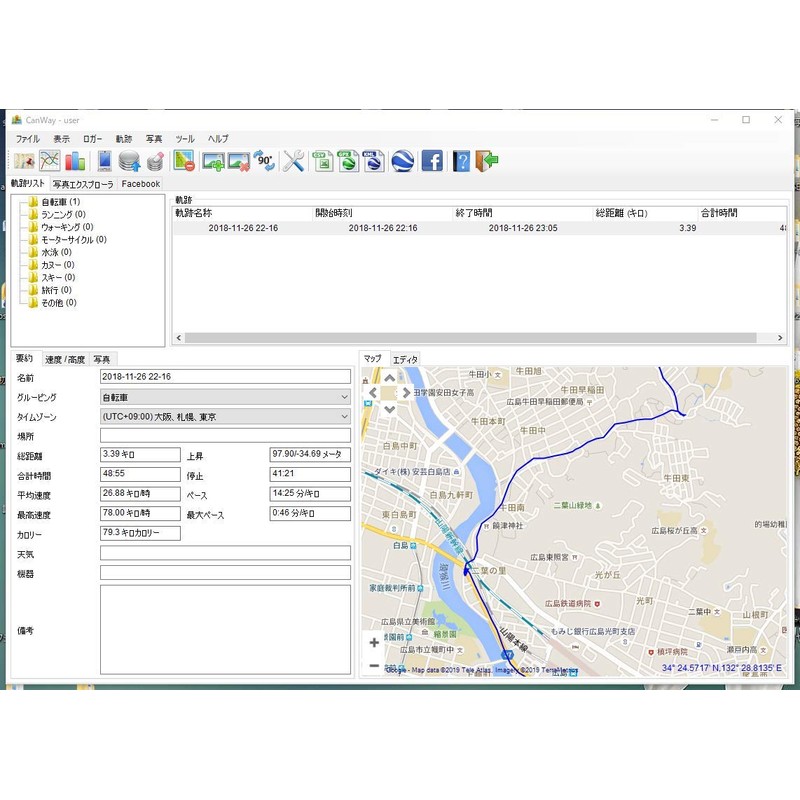Export track using the GPX icon
The width and height of the screenshot is (800, 800).
(x=347, y=160)
